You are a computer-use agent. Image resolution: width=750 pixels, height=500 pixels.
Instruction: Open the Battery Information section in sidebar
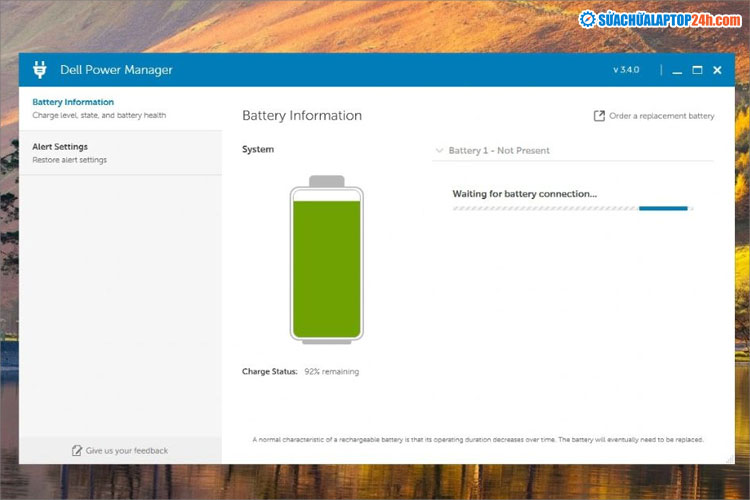point(120,109)
